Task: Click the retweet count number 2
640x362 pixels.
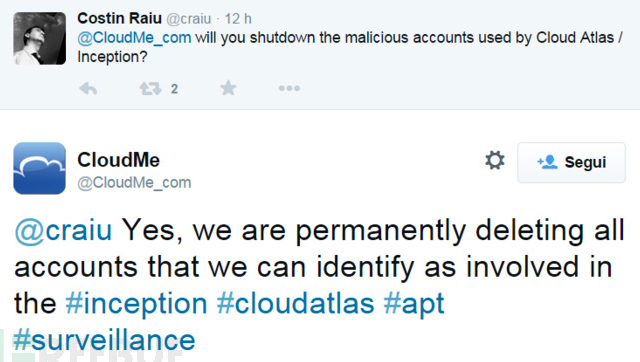Action: pyautogui.click(x=174, y=89)
